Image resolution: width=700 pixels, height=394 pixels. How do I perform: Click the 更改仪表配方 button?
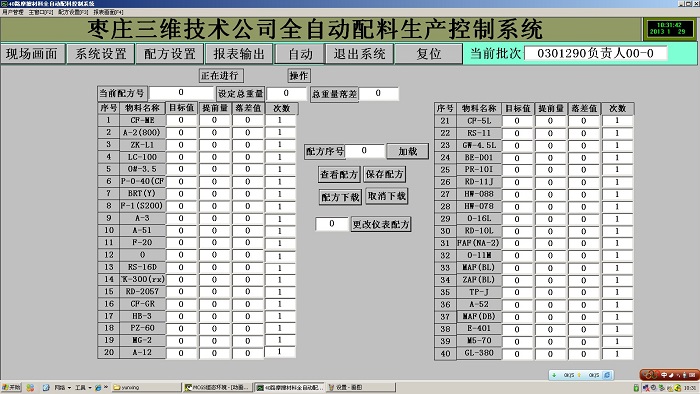[x=381, y=224]
